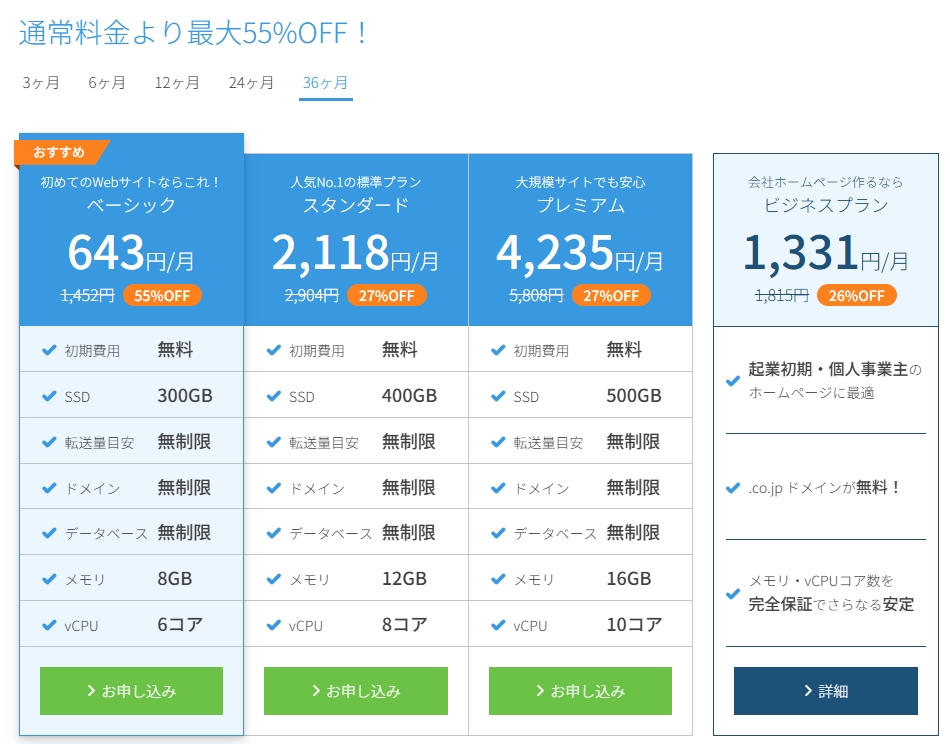Image resolution: width=950 pixels, height=744 pixels.
Task: Click the 55%OFF badge on ベーシック
Action: coord(163,295)
